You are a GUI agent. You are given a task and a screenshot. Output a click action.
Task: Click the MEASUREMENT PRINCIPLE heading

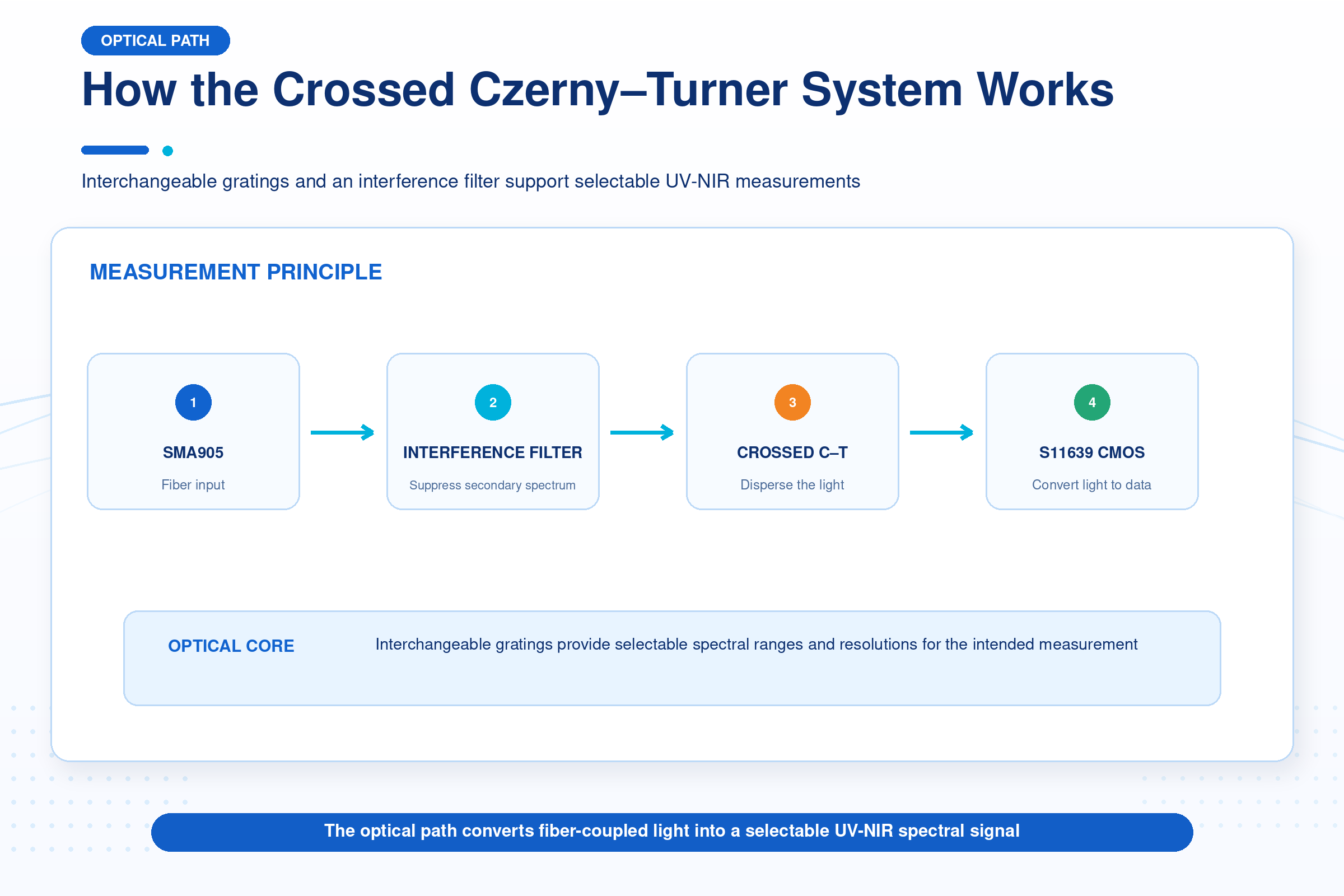[236, 272]
